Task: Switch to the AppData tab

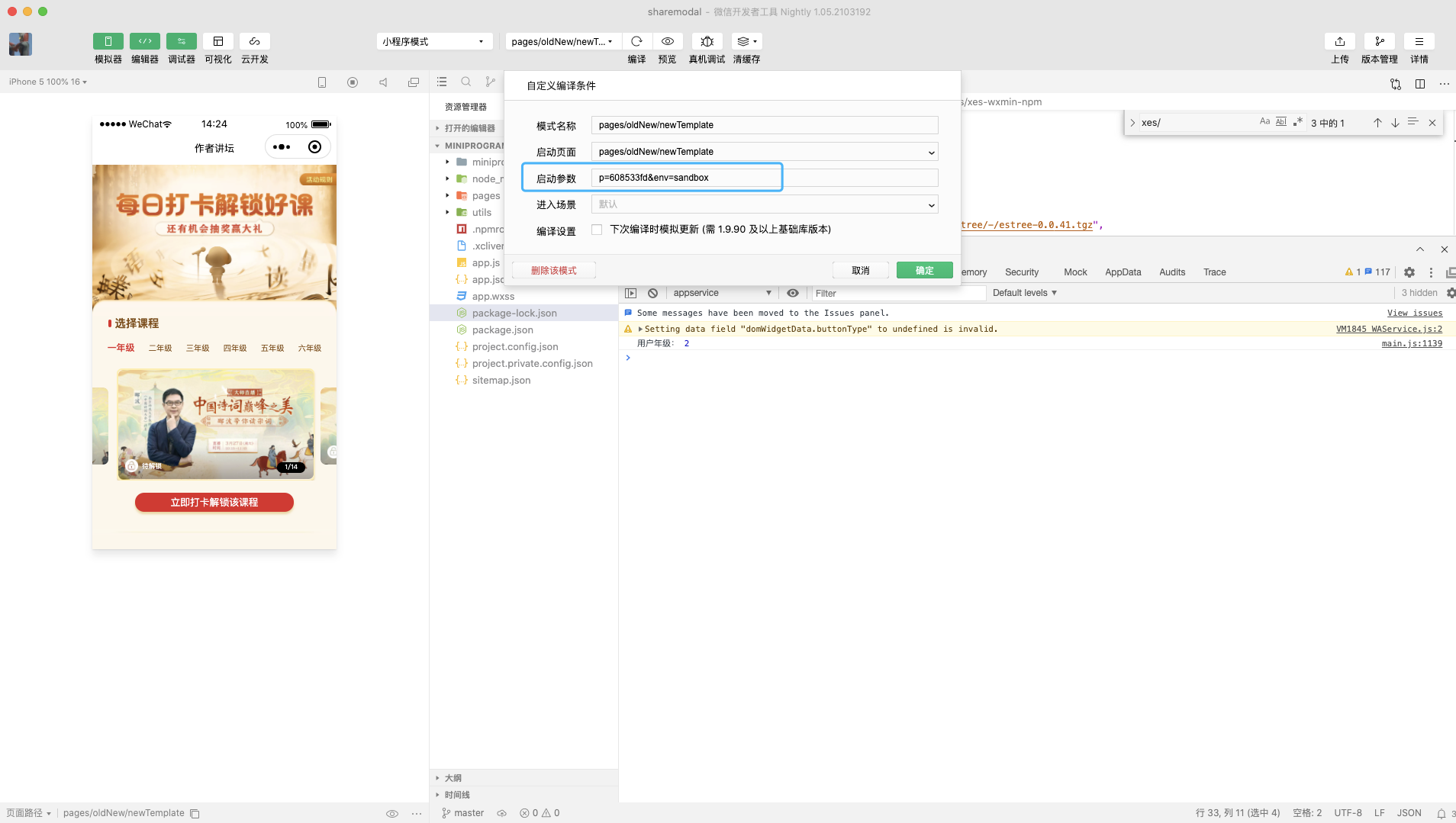Action: [1123, 272]
